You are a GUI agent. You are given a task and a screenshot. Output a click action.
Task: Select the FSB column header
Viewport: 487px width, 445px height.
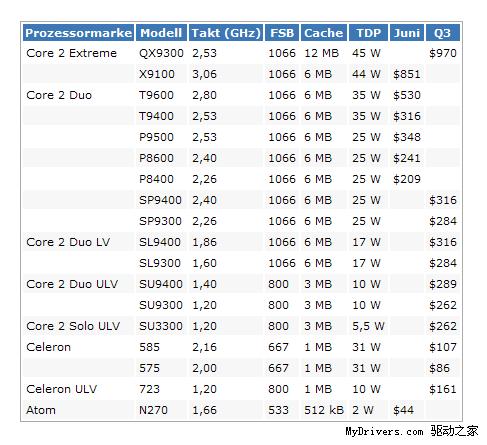[282, 33]
